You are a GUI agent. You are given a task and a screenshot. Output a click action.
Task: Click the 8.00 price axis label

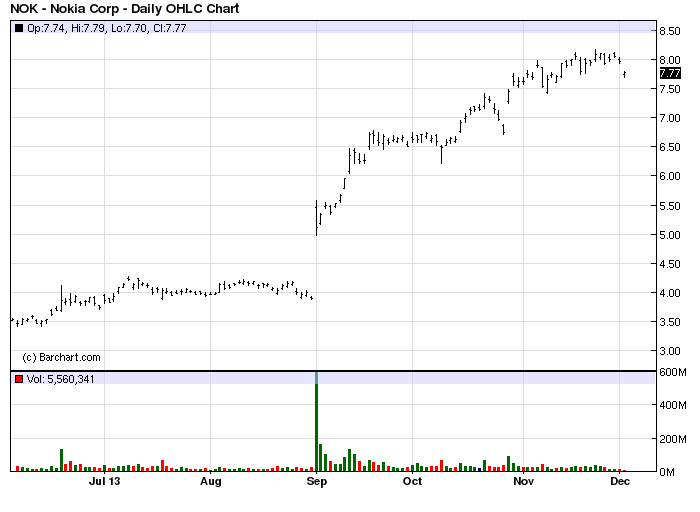[670, 60]
